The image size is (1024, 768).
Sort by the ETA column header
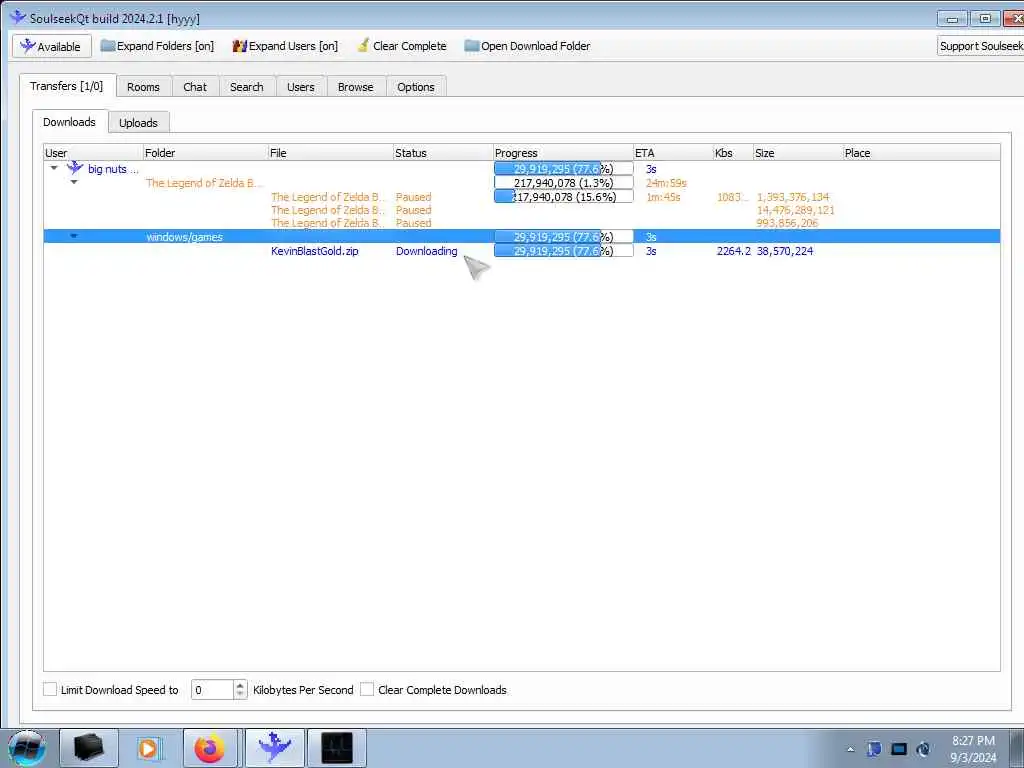673,153
